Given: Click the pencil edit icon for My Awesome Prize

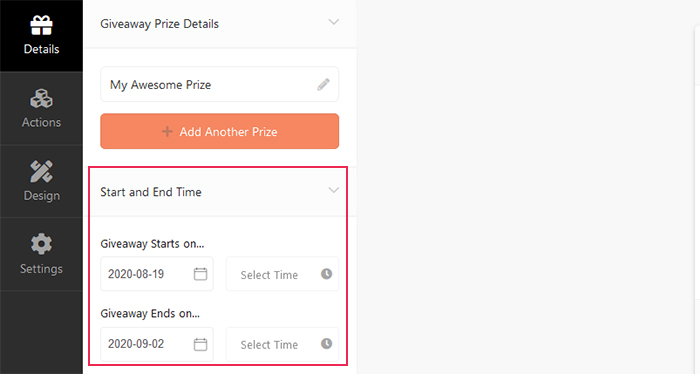Looking at the screenshot, I should coord(323,84).
